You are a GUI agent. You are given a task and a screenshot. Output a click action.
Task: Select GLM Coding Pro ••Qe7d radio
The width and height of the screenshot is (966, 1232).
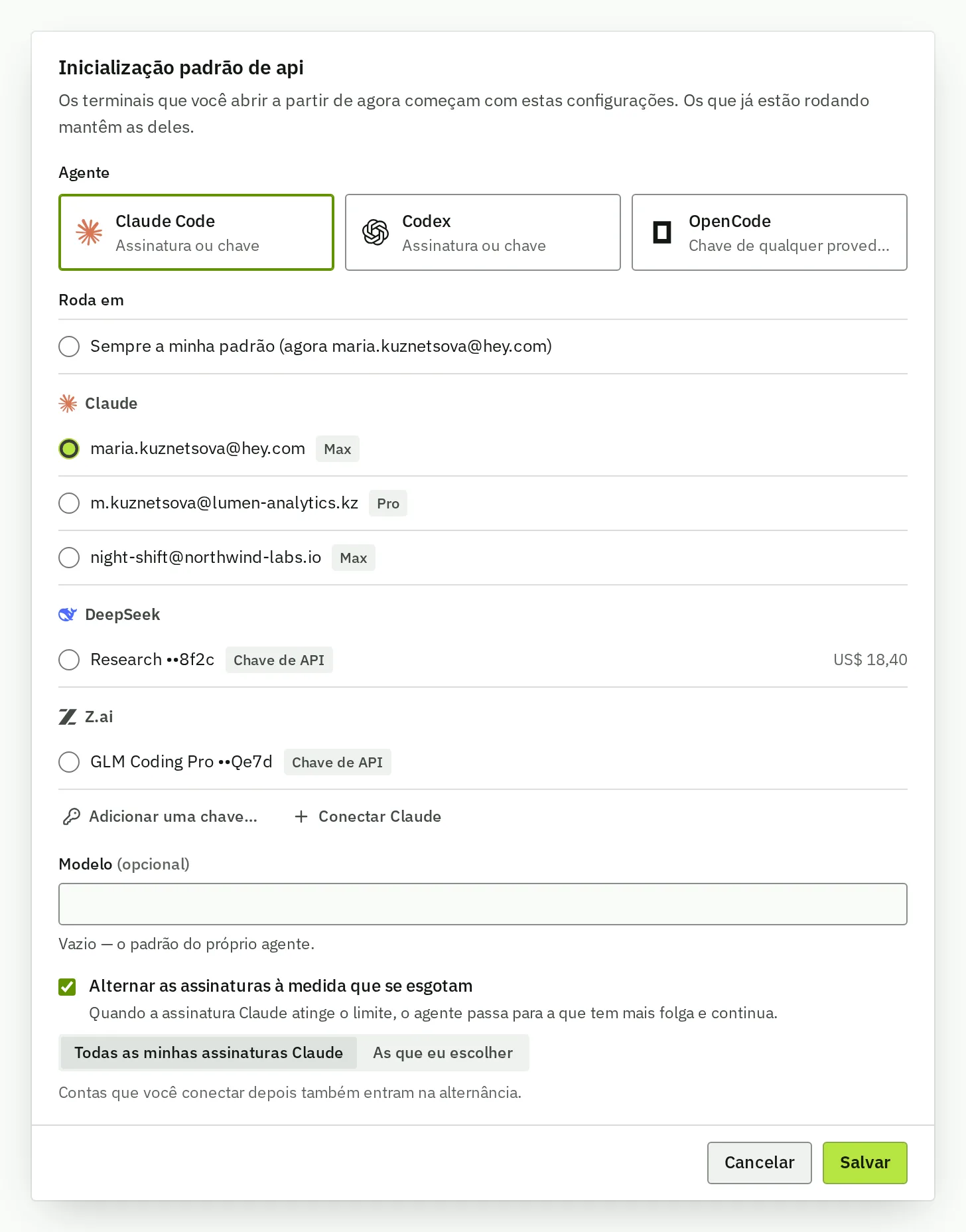click(69, 762)
